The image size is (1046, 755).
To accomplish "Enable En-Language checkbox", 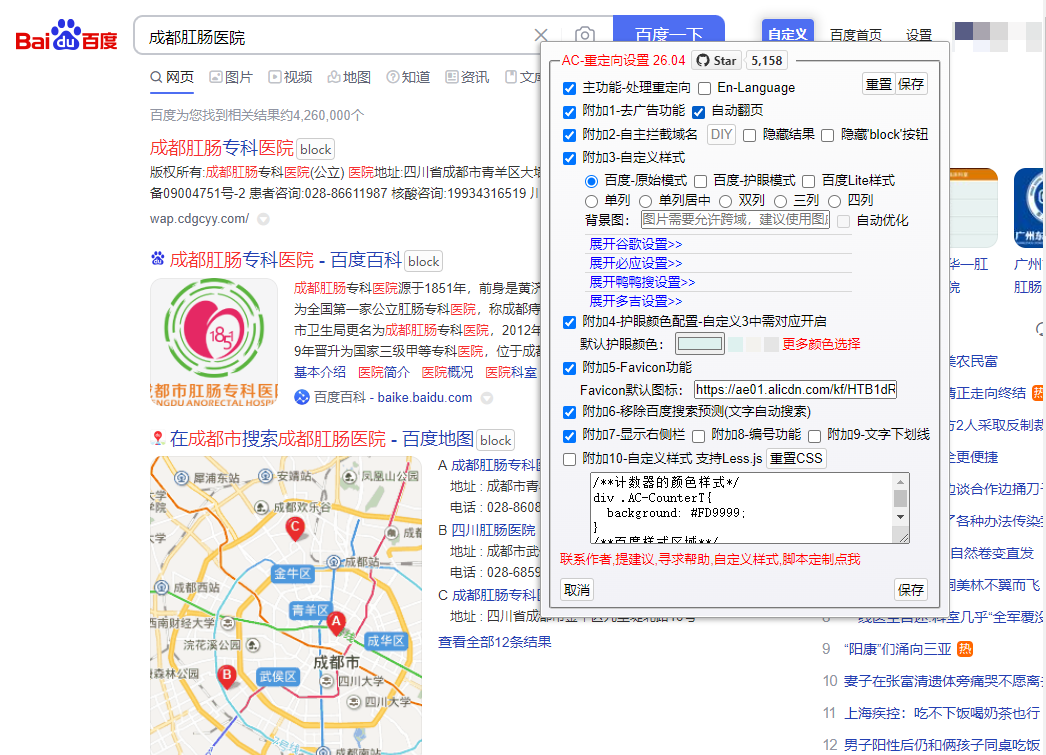I will pyautogui.click(x=704, y=88).
